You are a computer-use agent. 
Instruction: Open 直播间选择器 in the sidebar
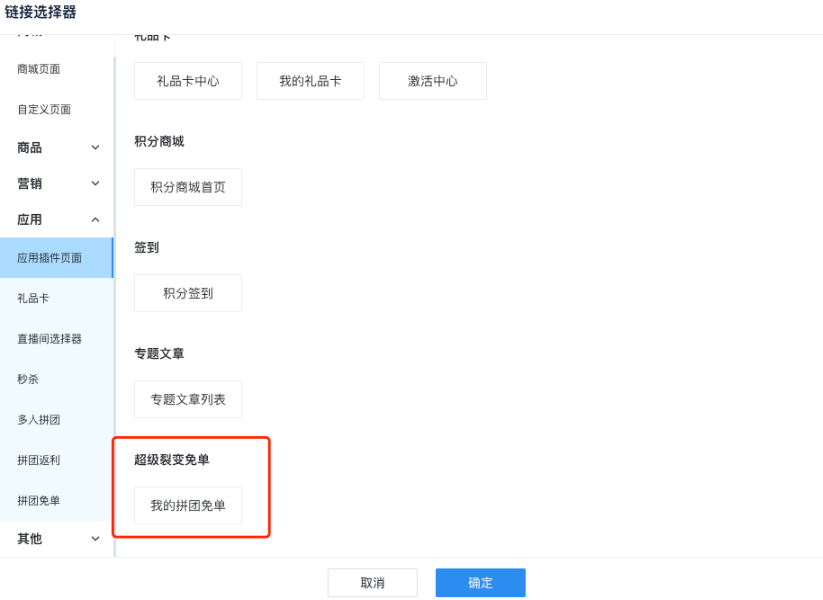(50, 339)
